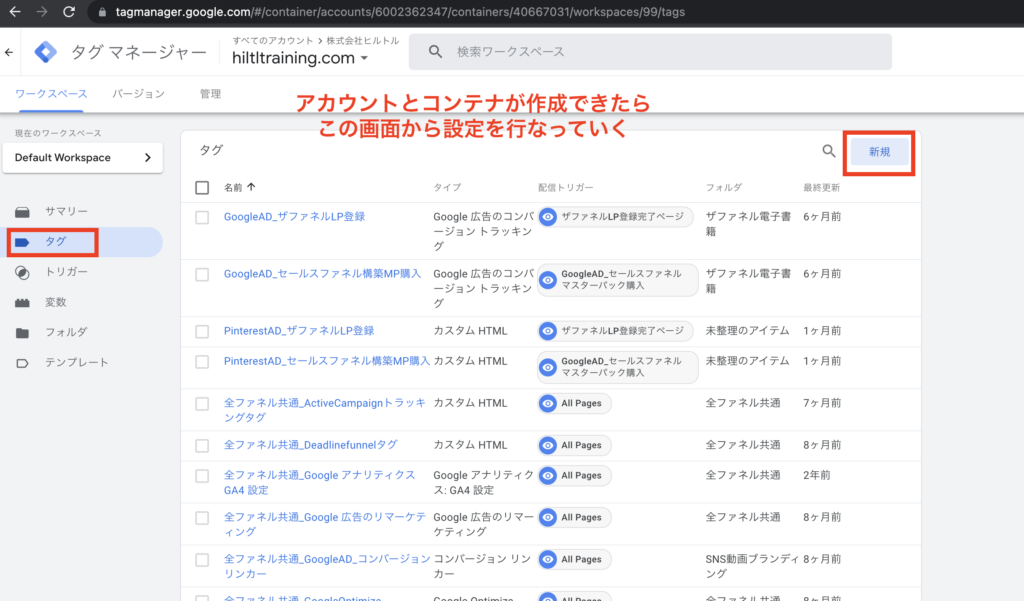Viewport: 1024px width, 601px height.
Task: Click the browser URL address bar
Action: click(400, 12)
